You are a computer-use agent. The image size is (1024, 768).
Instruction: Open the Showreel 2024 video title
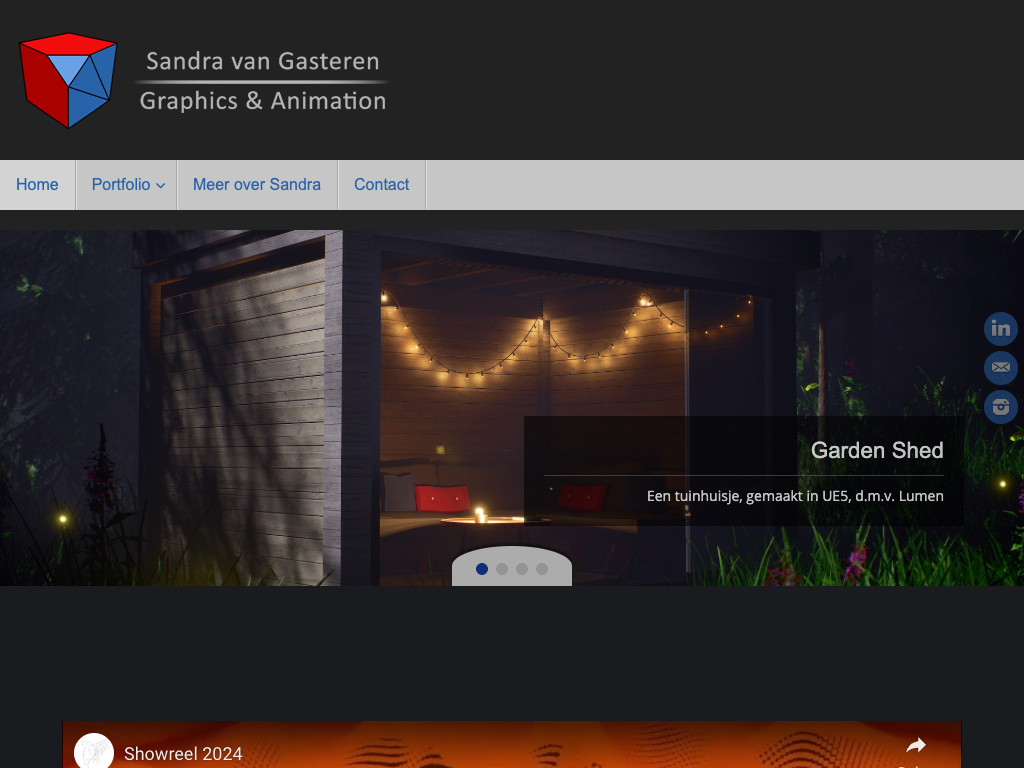click(183, 754)
